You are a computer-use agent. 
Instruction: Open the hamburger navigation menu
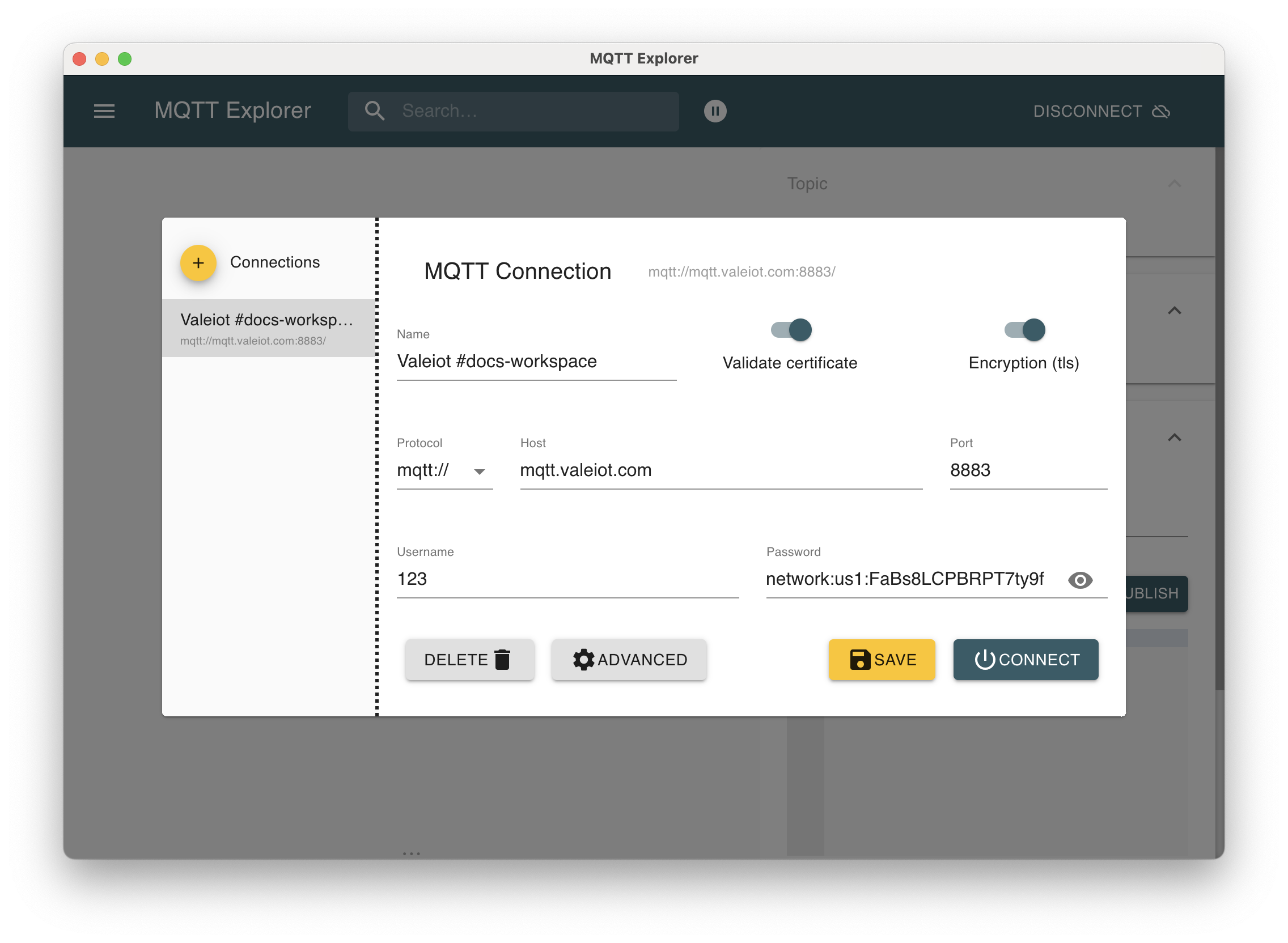pos(104,111)
